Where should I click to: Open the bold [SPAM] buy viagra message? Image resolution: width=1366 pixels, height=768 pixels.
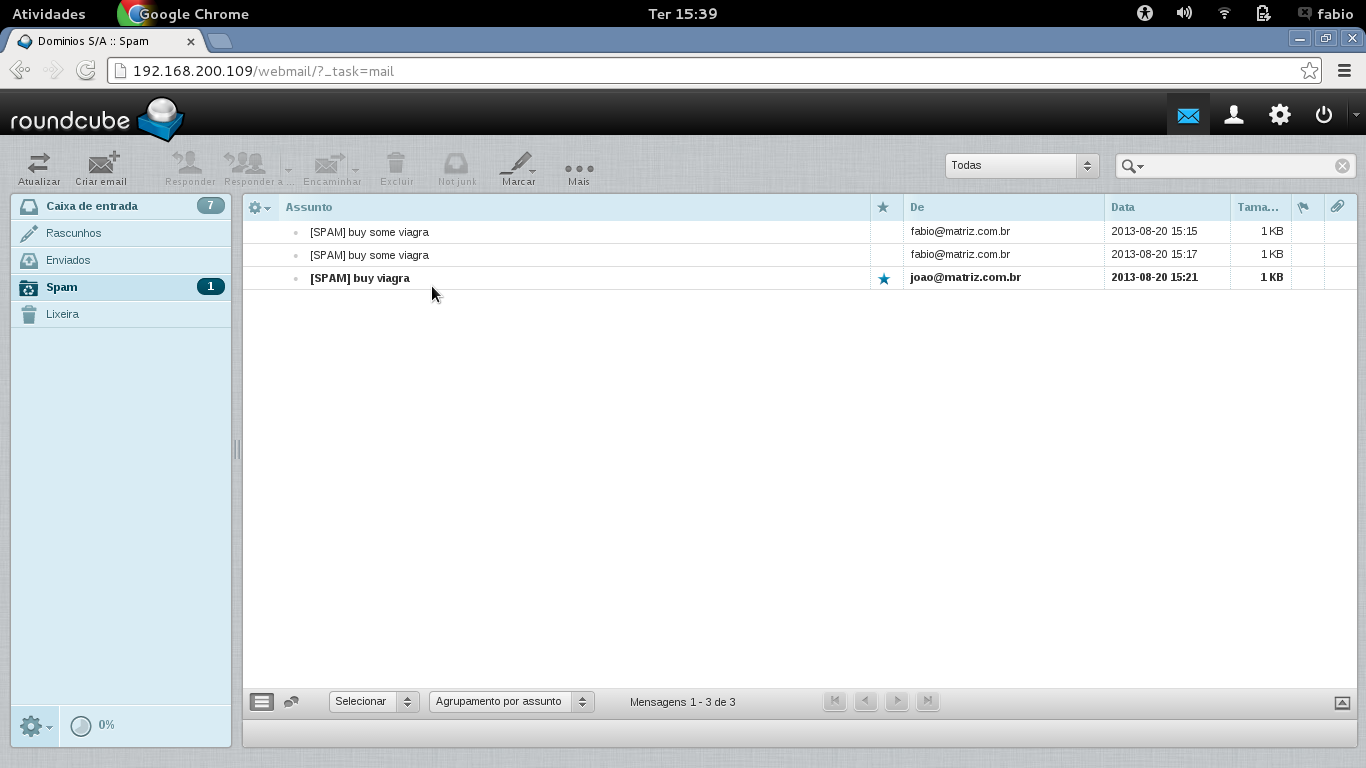(x=360, y=278)
